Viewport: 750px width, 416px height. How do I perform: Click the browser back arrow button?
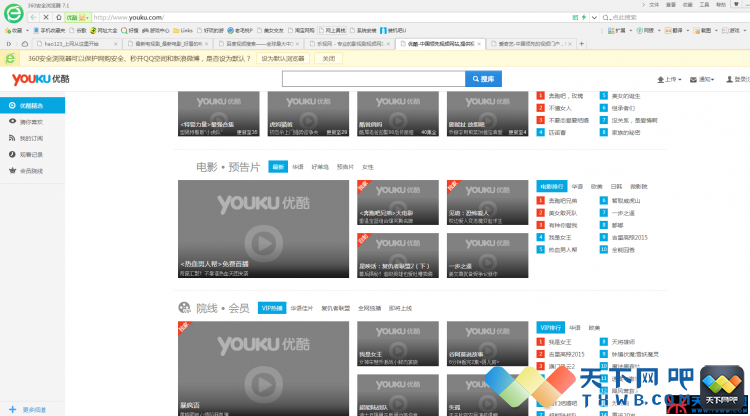pos(33,17)
